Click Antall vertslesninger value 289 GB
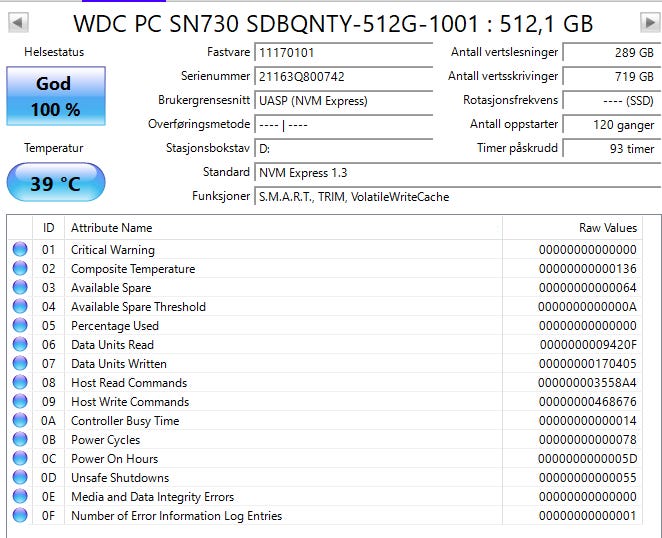The height and width of the screenshot is (538, 662). (612, 52)
